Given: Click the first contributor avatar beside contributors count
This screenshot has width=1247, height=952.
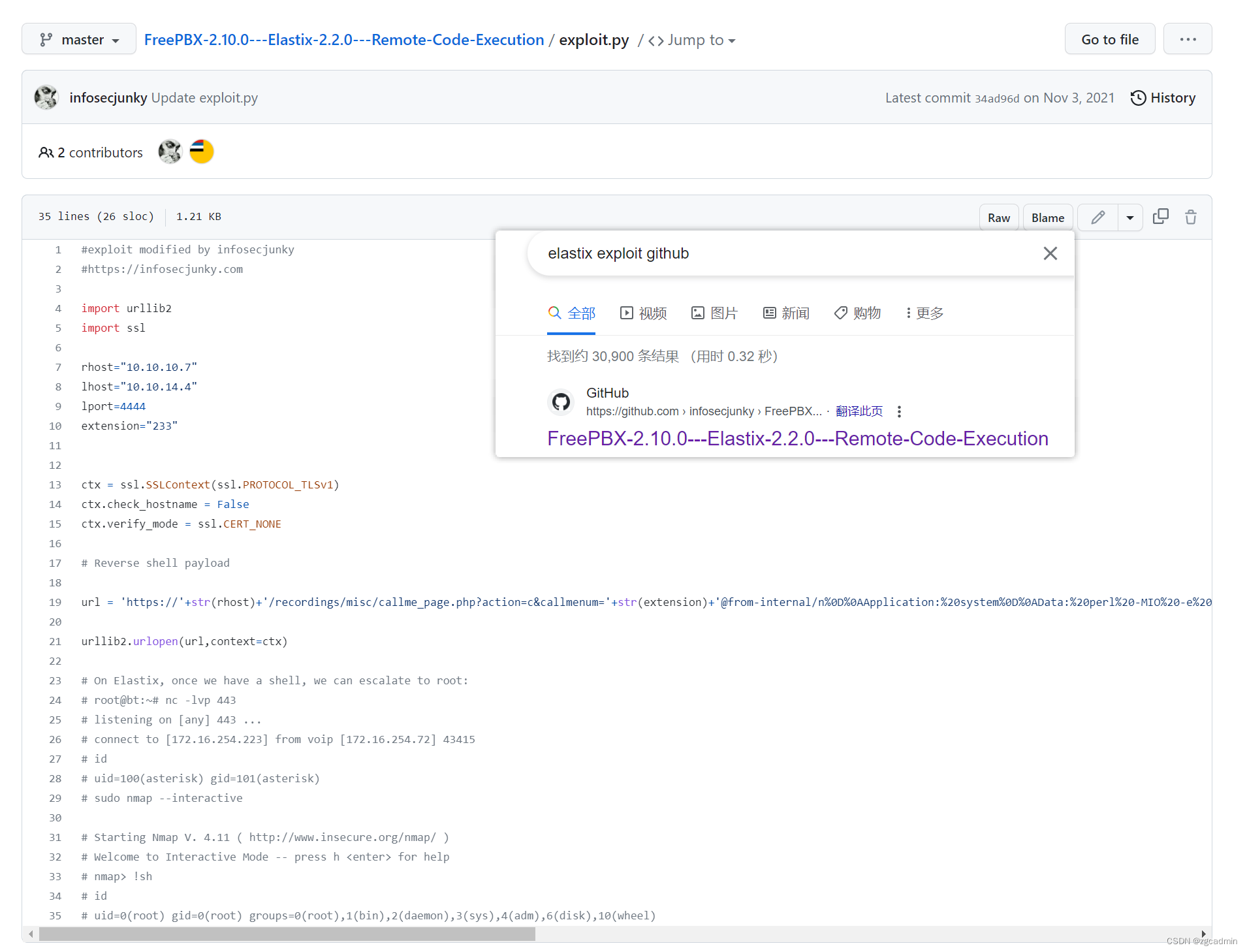Looking at the screenshot, I should tap(170, 151).
